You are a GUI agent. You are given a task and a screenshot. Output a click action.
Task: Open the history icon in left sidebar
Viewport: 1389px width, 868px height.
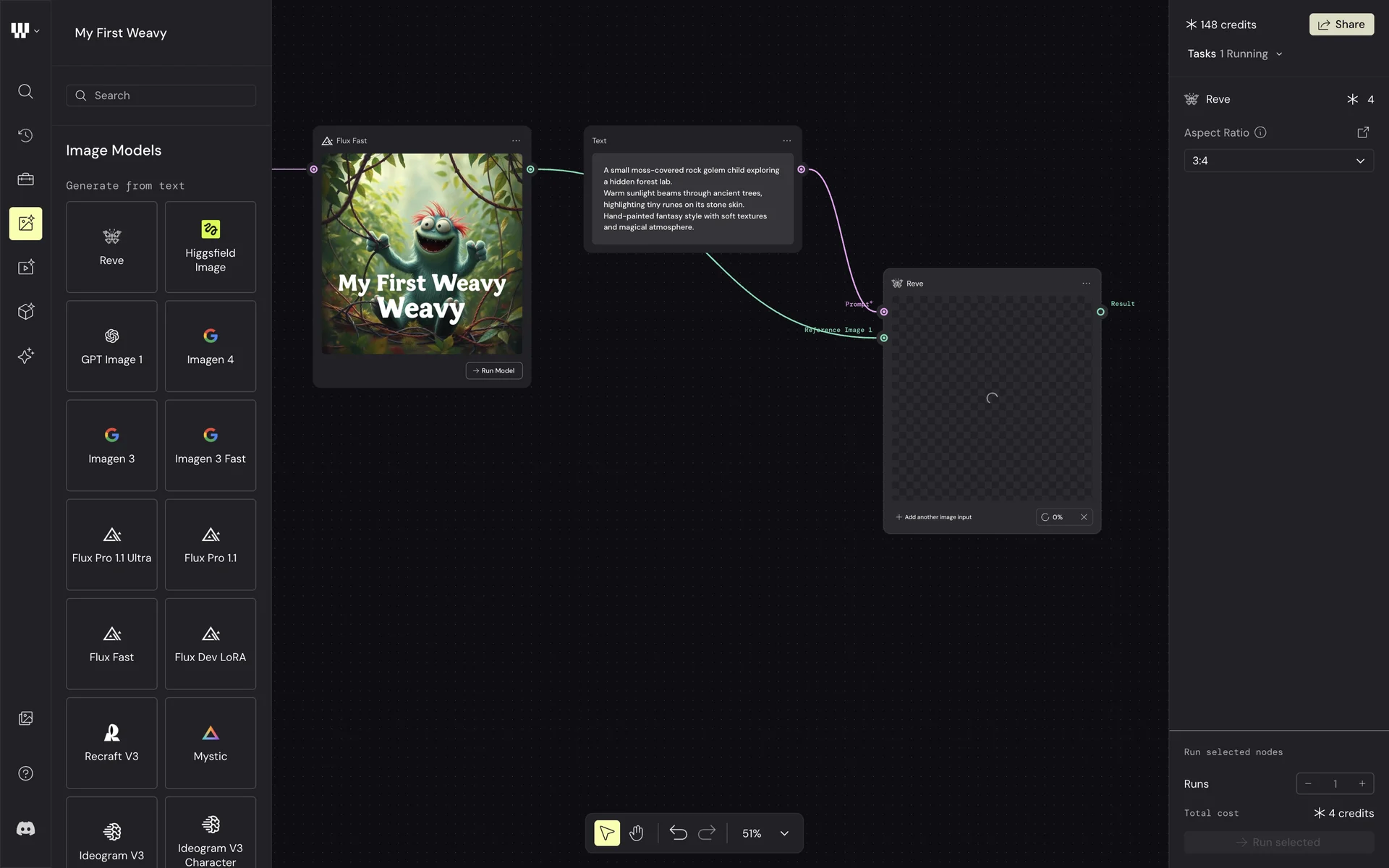(25, 135)
